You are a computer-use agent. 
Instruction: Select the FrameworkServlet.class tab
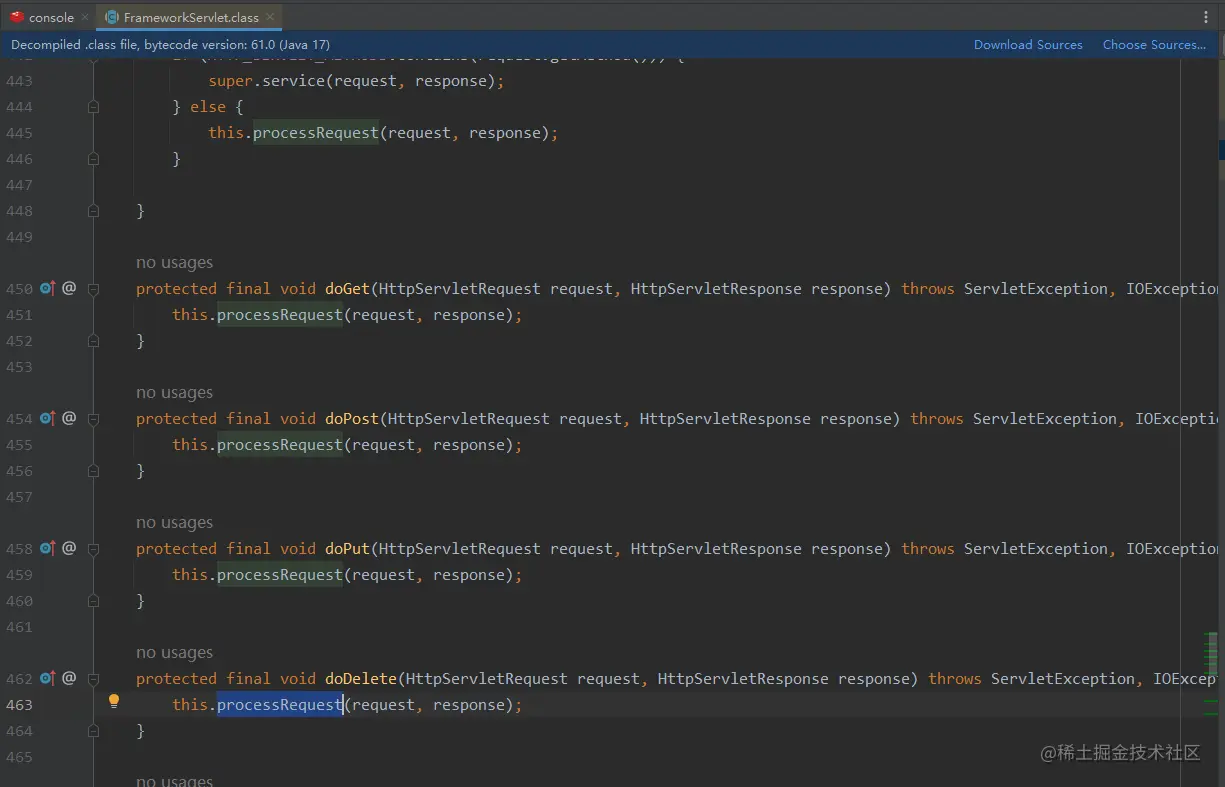(x=190, y=17)
